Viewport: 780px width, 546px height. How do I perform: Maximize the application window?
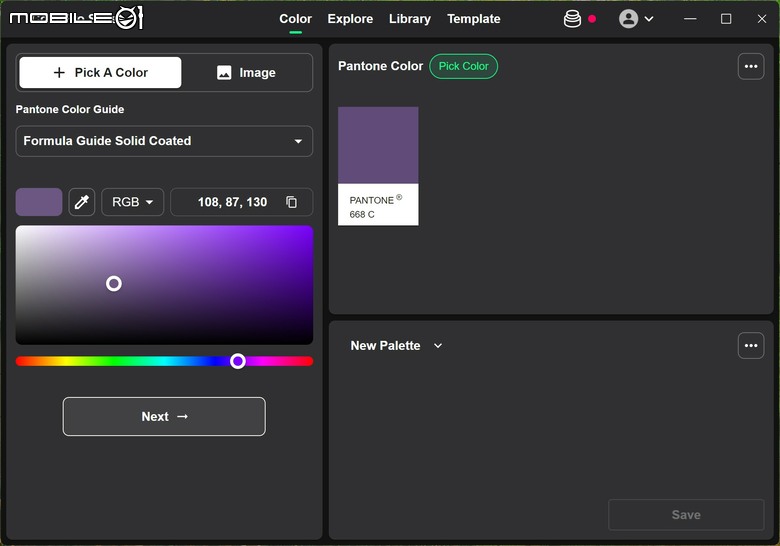click(x=726, y=19)
